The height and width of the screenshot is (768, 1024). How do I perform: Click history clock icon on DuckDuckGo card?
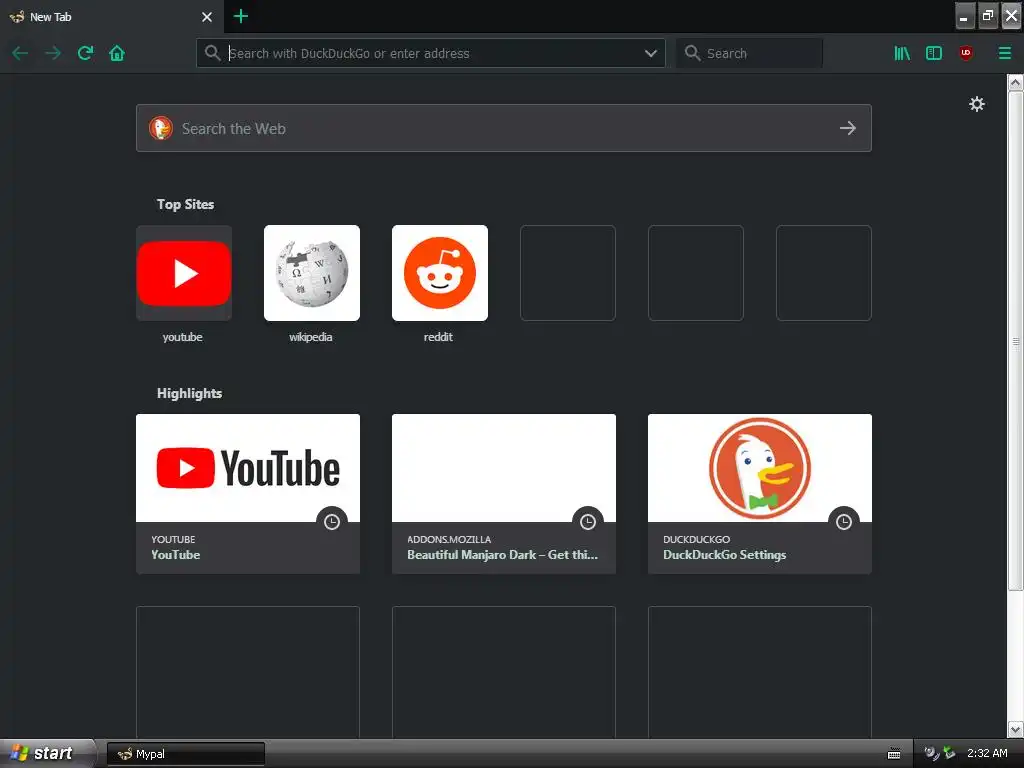(x=844, y=522)
